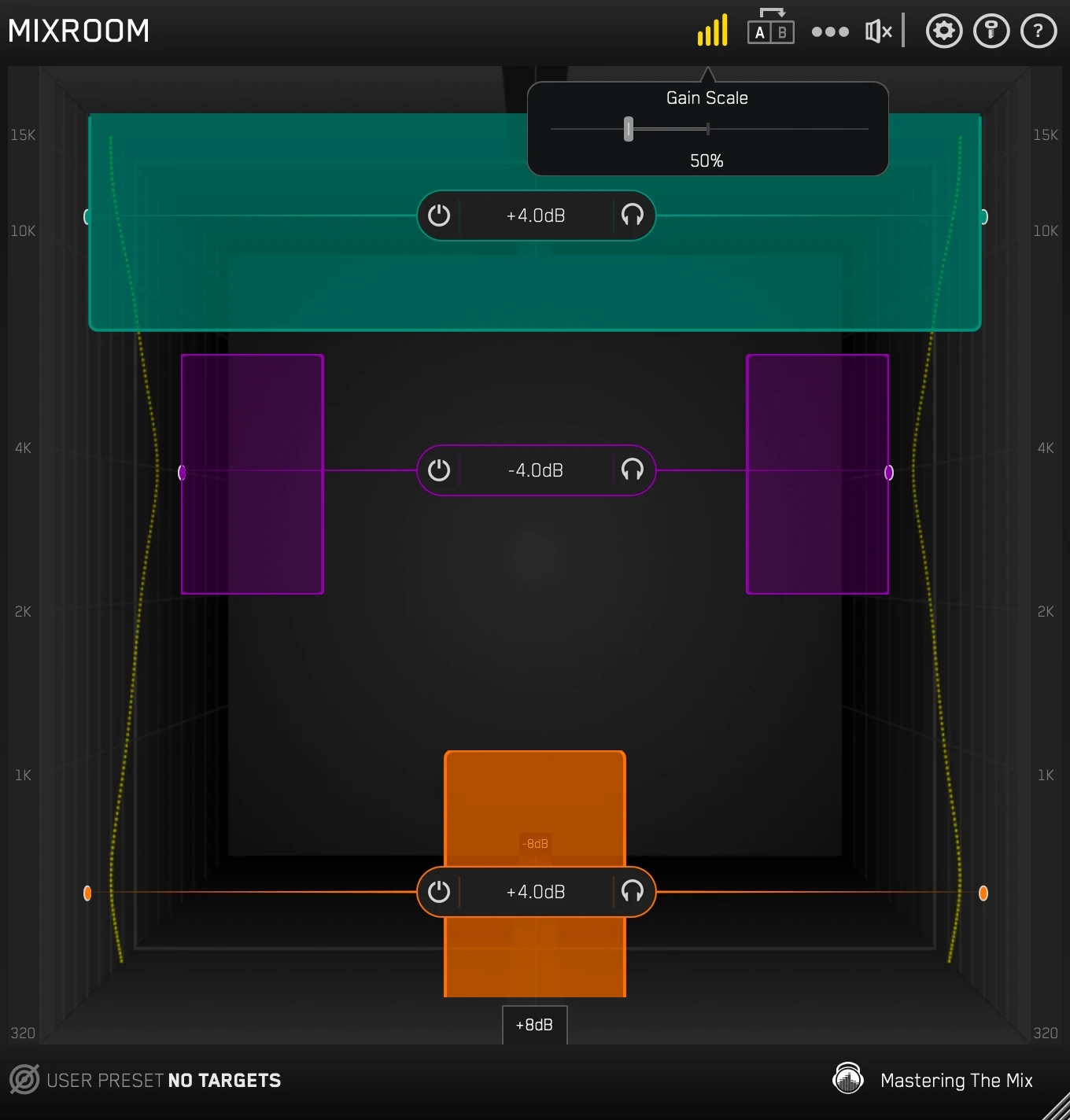This screenshot has width=1070, height=1120.
Task: Click the license key icon
Action: pyautogui.click(x=991, y=31)
